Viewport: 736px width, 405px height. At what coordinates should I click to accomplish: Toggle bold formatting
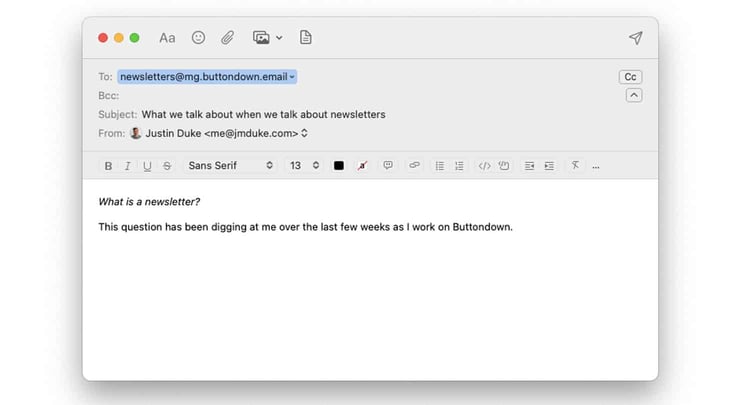click(x=108, y=166)
